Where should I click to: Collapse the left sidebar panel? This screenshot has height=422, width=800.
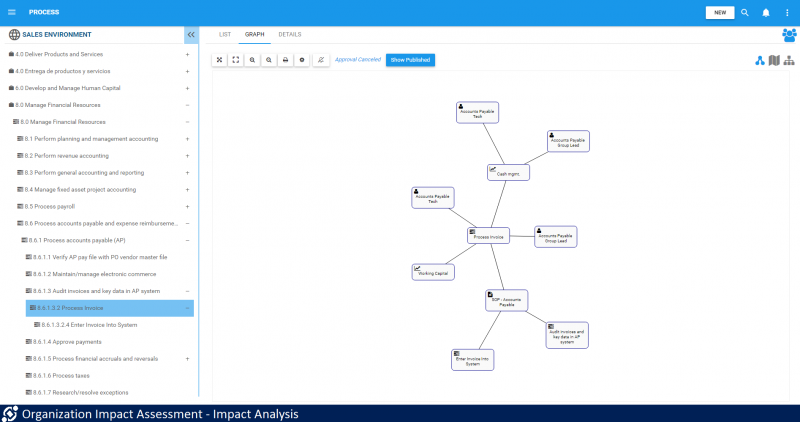click(x=190, y=34)
